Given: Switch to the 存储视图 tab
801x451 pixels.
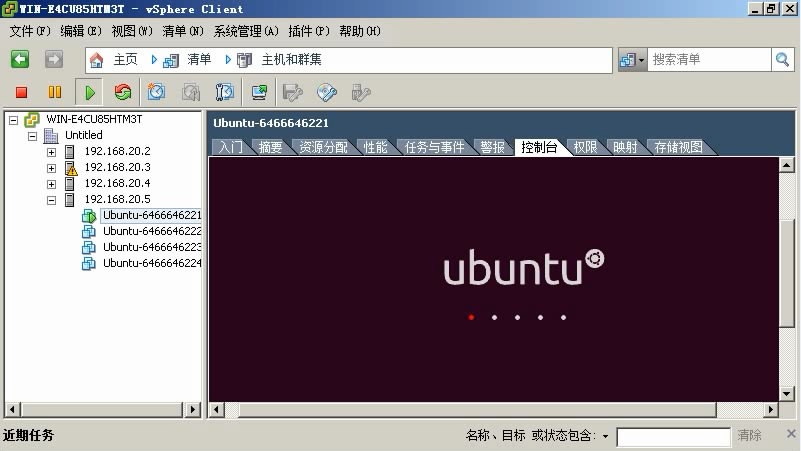Looking at the screenshot, I should point(678,147).
